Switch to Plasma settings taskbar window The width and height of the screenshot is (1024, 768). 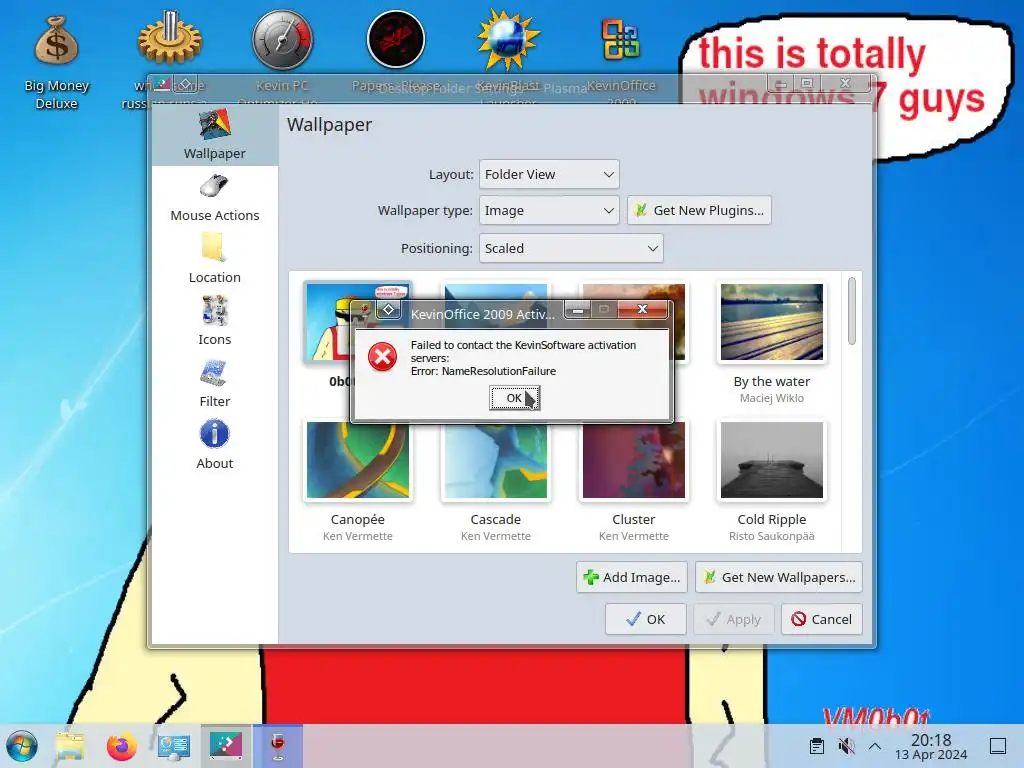click(x=225, y=746)
